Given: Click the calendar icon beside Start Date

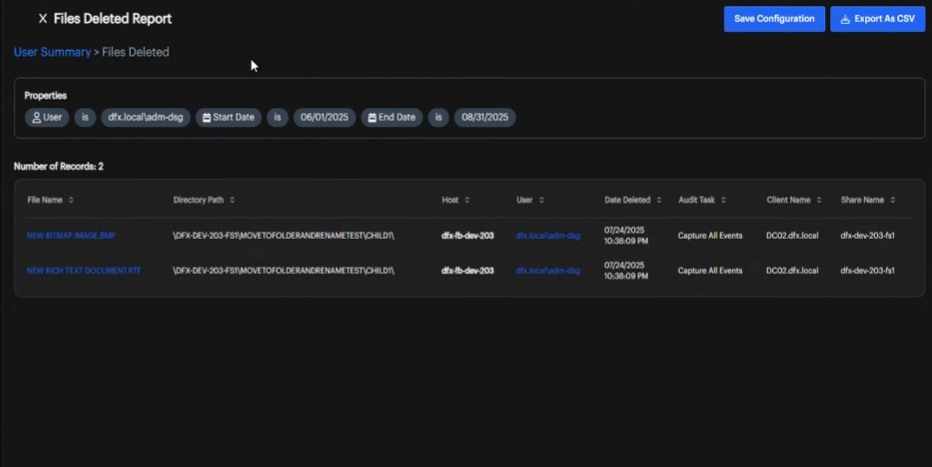Looking at the screenshot, I should coord(206,118).
